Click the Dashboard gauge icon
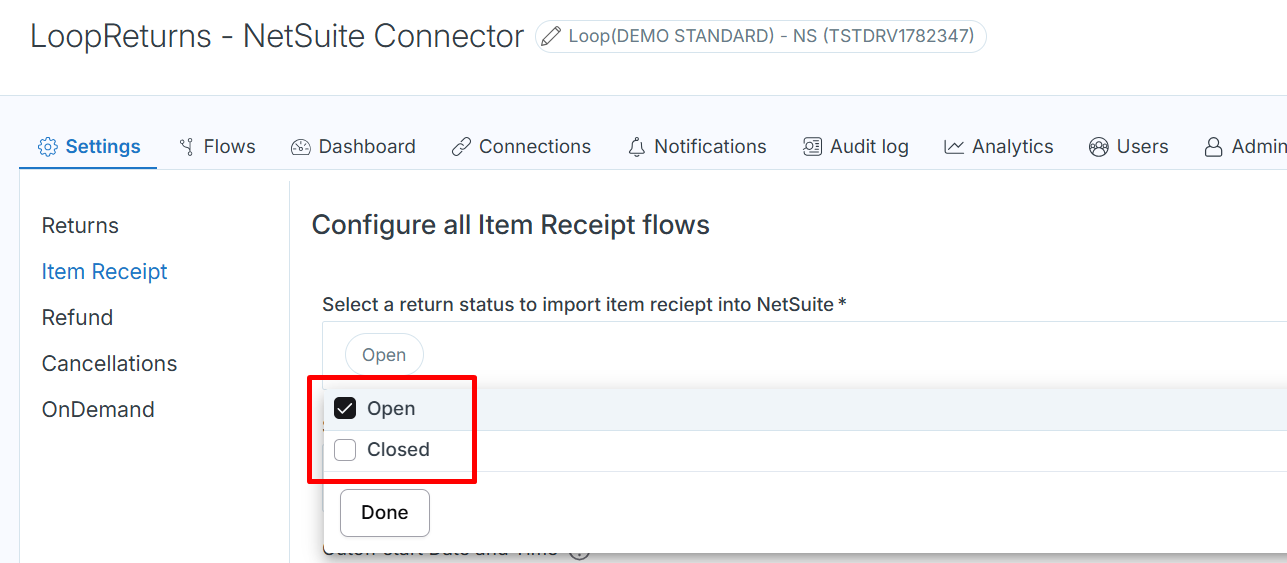The height and width of the screenshot is (563, 1287). pyautogui.click(x=301, y=147)
